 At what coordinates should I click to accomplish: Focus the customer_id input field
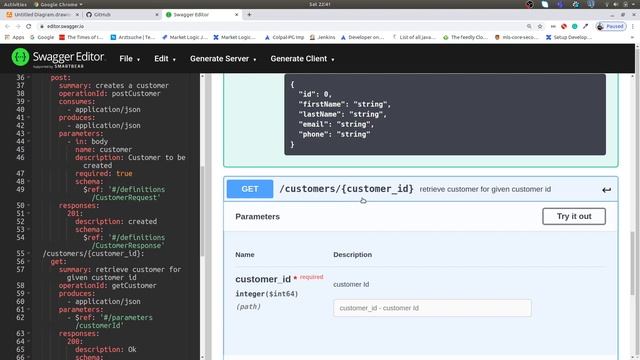pos(432,308)
